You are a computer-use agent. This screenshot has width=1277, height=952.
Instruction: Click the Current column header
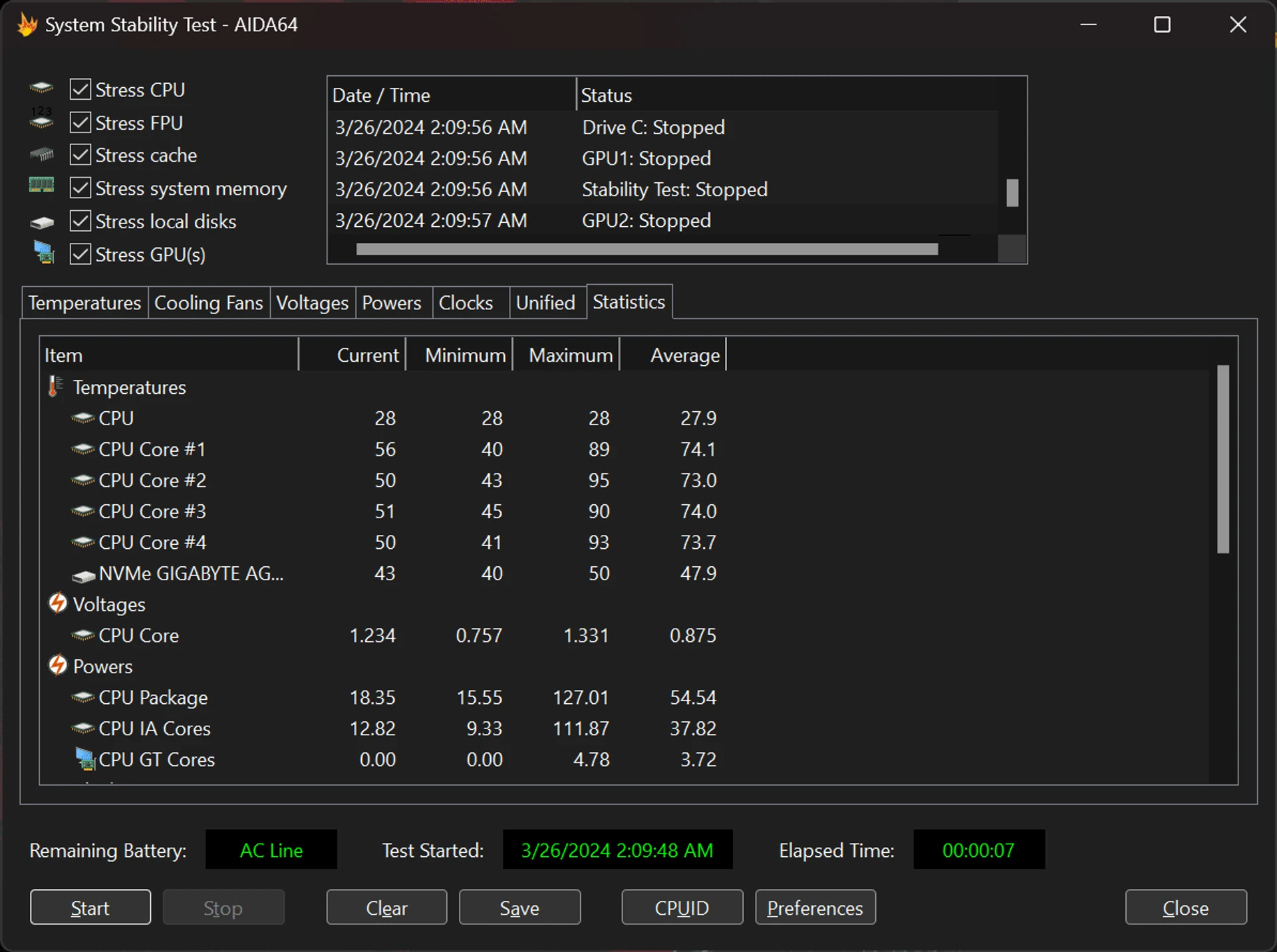[353, 355]
